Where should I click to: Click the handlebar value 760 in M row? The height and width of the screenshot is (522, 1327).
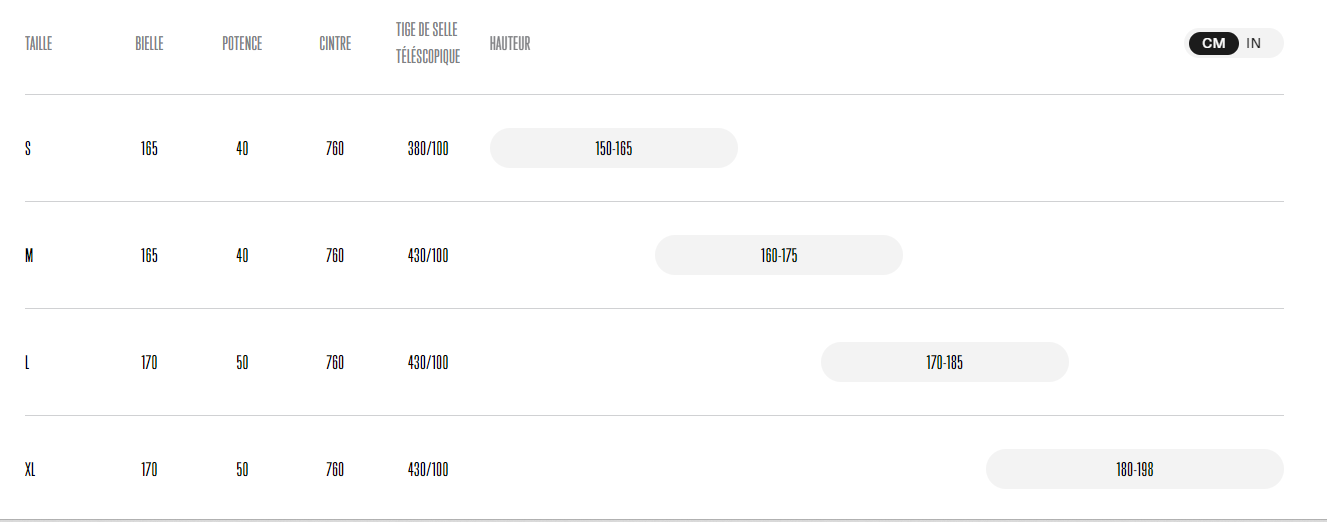coord(335,255)
